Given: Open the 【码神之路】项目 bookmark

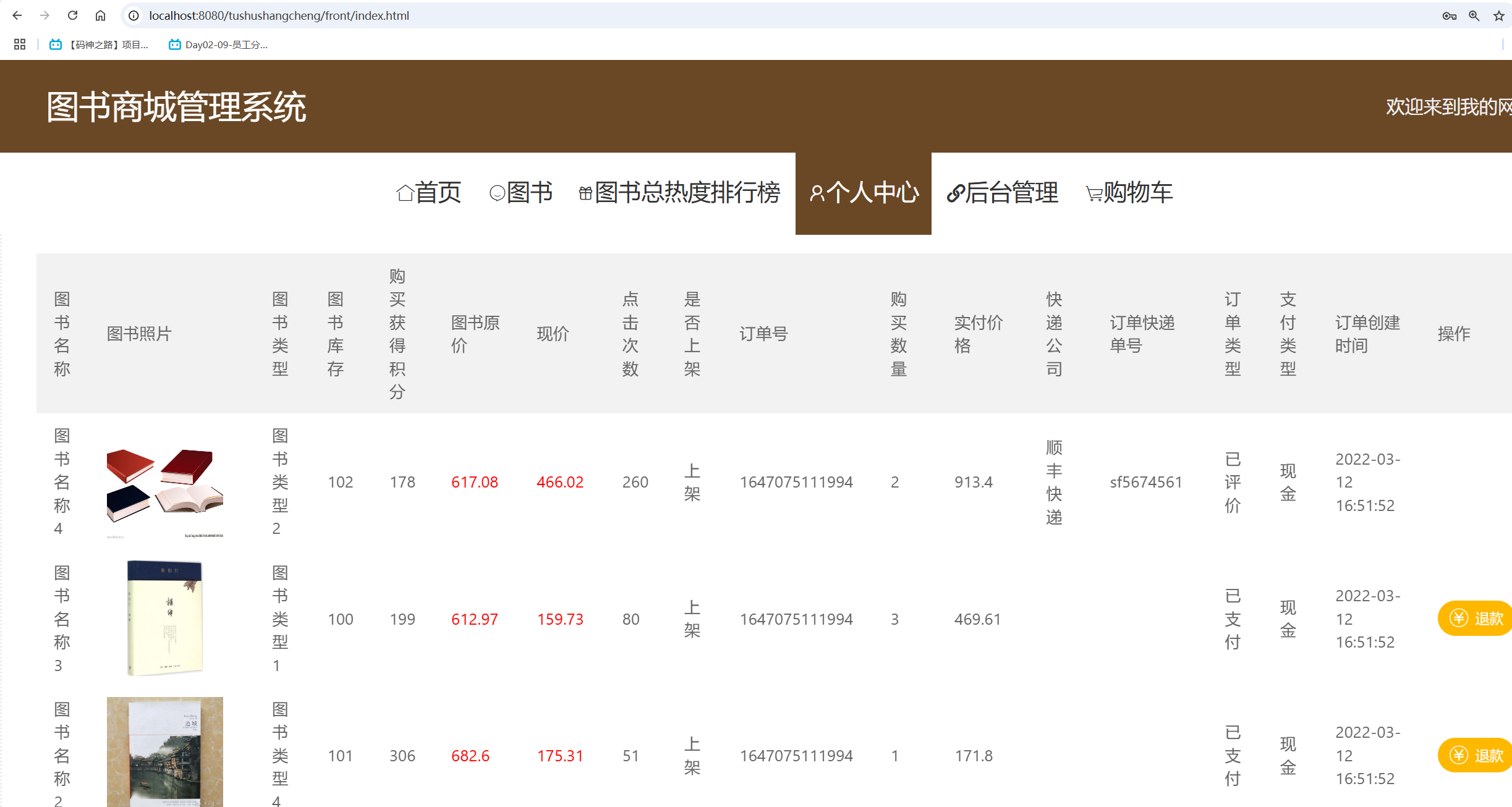Looking at the screenshot, I should coord(99,44).
